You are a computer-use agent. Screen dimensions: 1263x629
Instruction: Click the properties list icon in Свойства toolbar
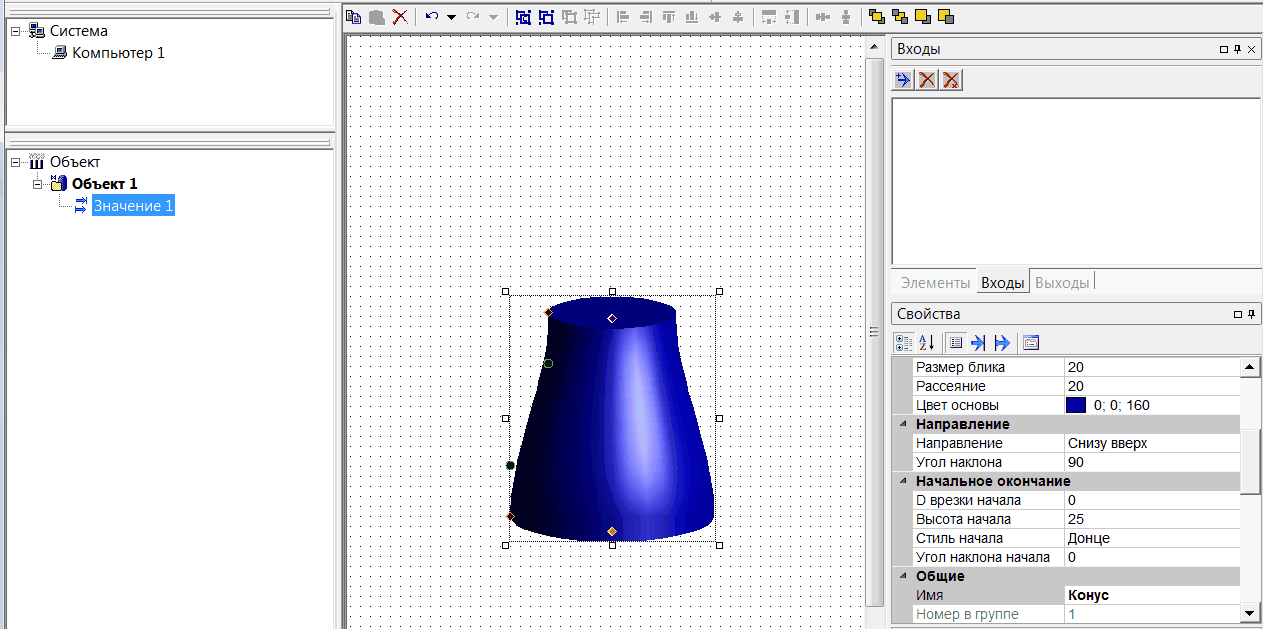coord(955,343)
